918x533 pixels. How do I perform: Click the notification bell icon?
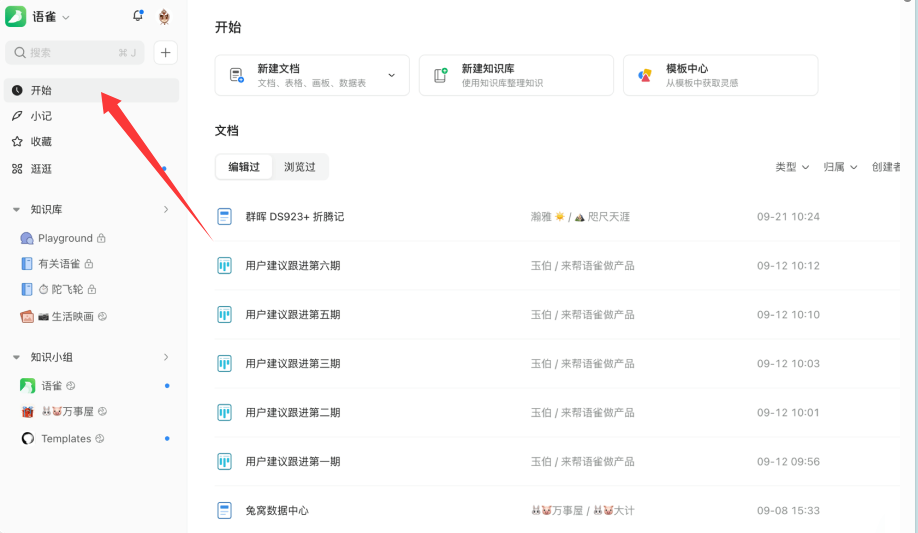[138, 17]
